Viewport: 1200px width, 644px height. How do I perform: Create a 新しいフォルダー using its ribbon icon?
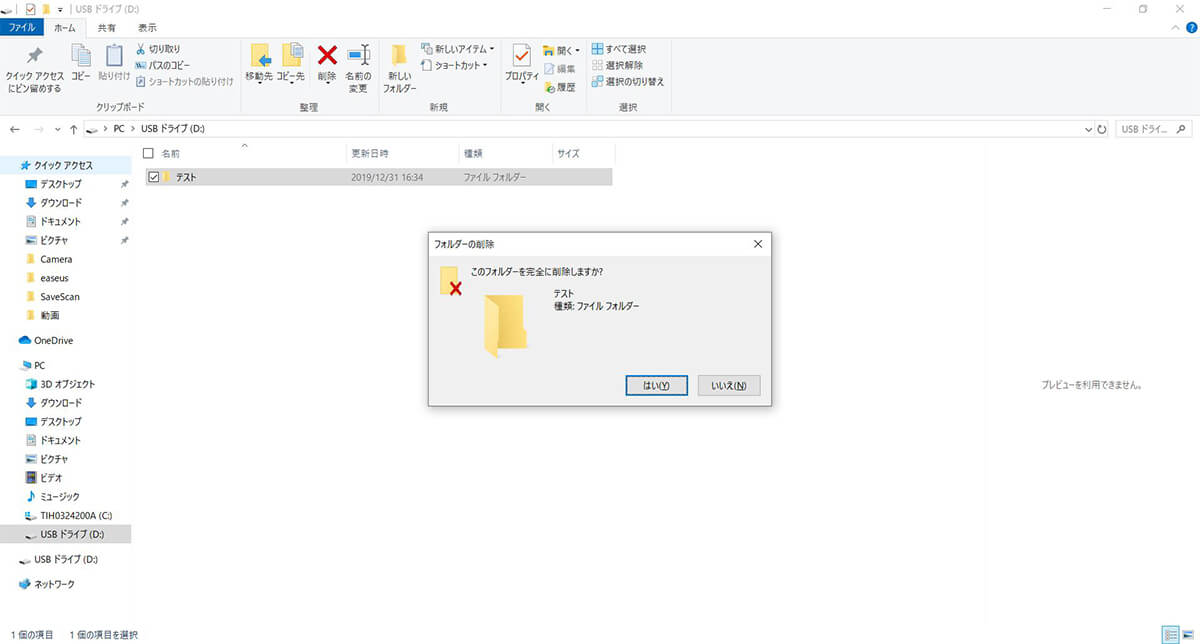click(399, 62)
